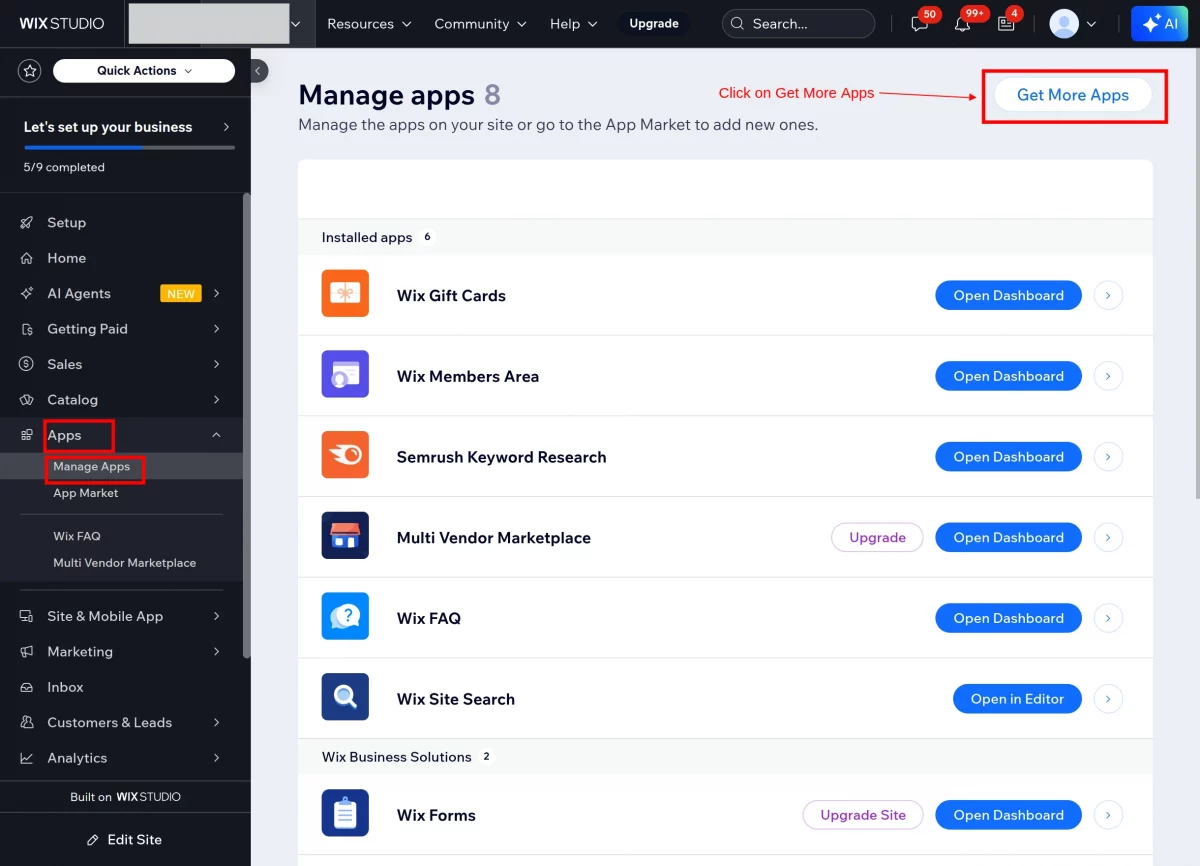Open the Community menu
Image resolution: width=1200 pixels, height=866 pixels.
point(480,24)
